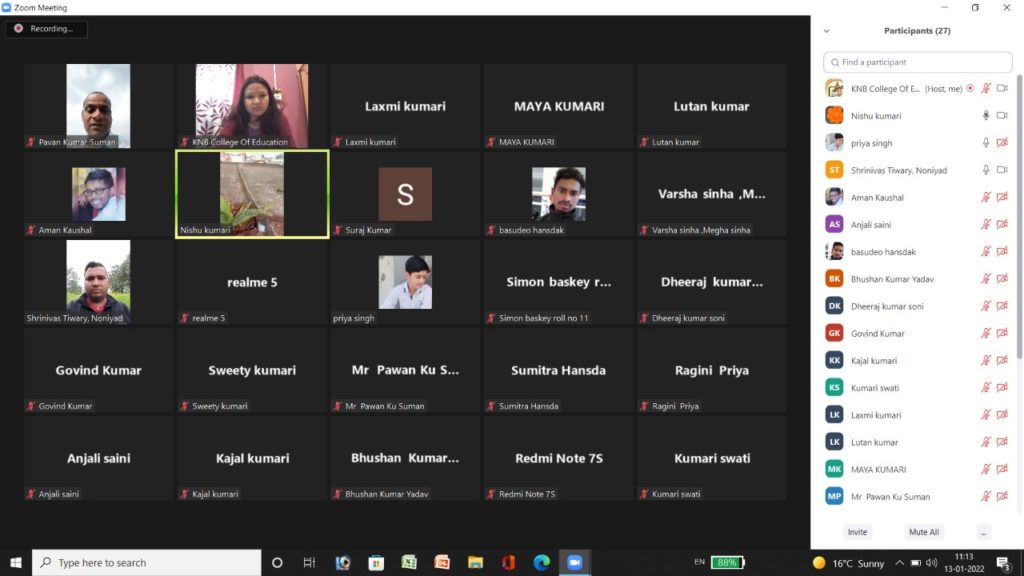This screenshot has width=1024, height=576.
Task: Click Nishu kumari's camera icon
Action: (1002, 116)
